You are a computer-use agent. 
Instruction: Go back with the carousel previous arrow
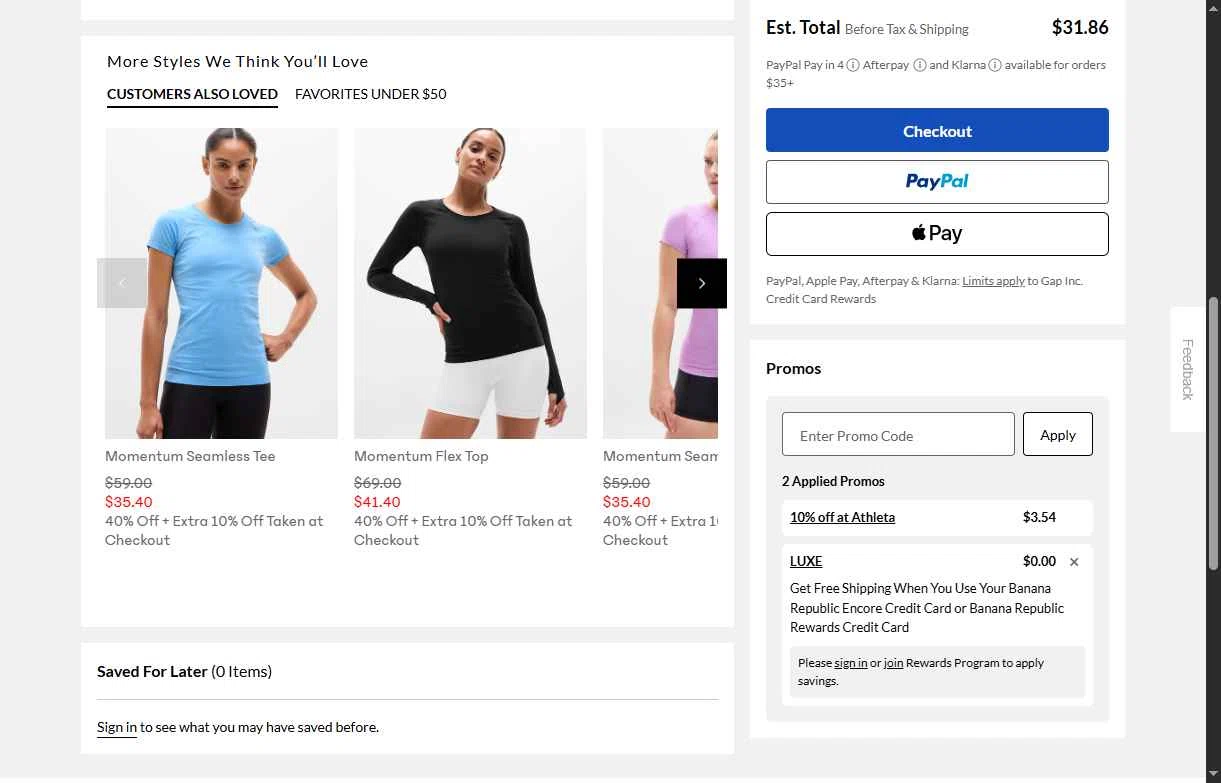pos(122,283)
